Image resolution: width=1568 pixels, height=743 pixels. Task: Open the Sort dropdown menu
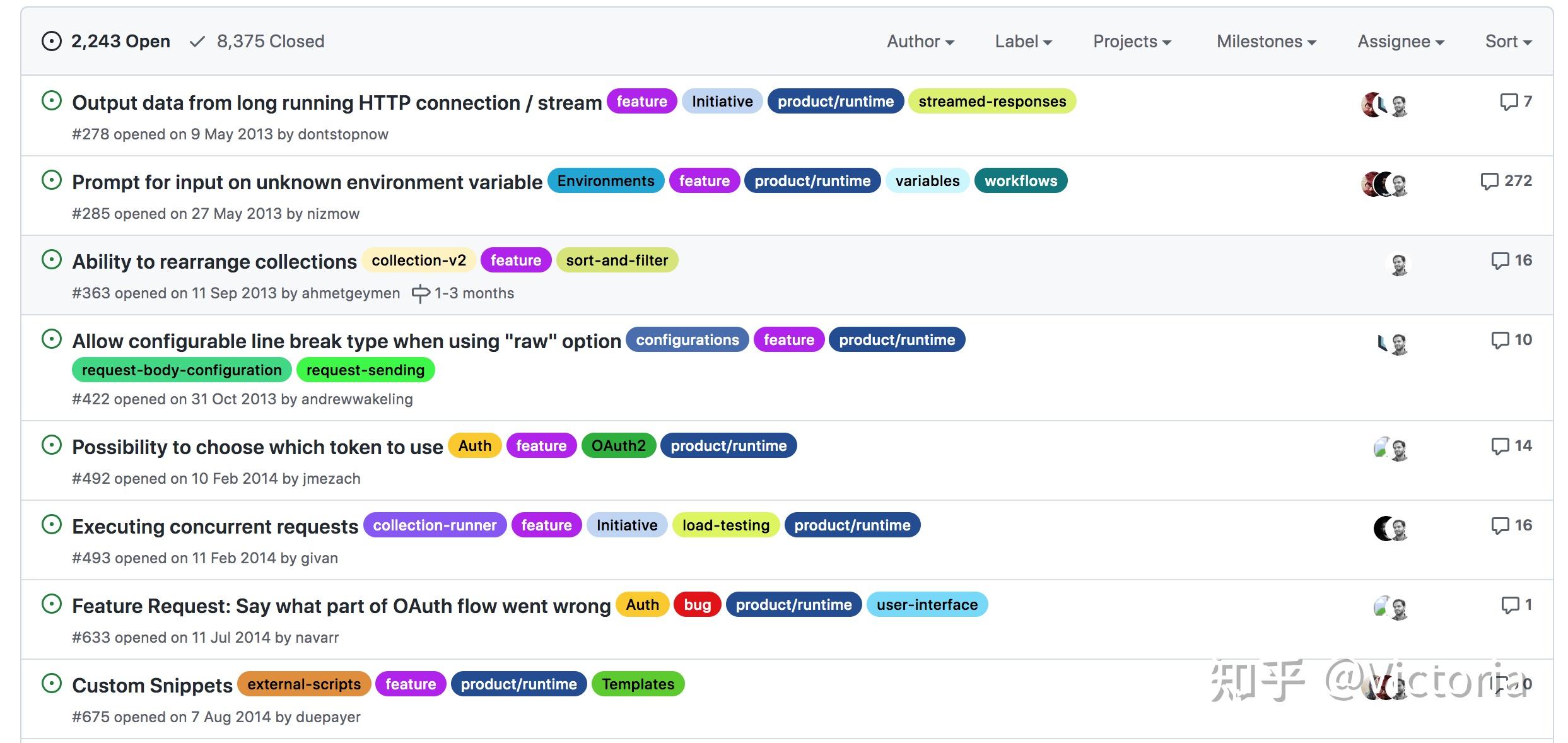[x=1508, y=42]
